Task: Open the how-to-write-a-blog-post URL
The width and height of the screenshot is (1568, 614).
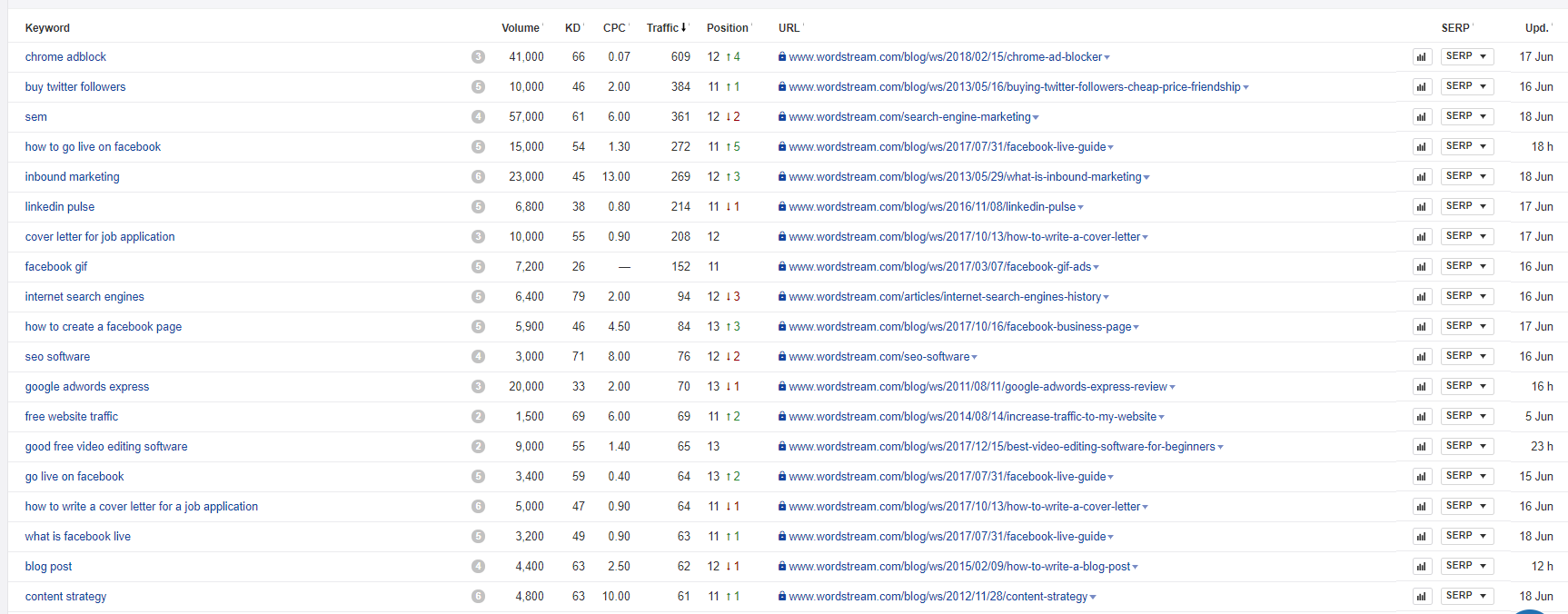Action: click(959, 566)
